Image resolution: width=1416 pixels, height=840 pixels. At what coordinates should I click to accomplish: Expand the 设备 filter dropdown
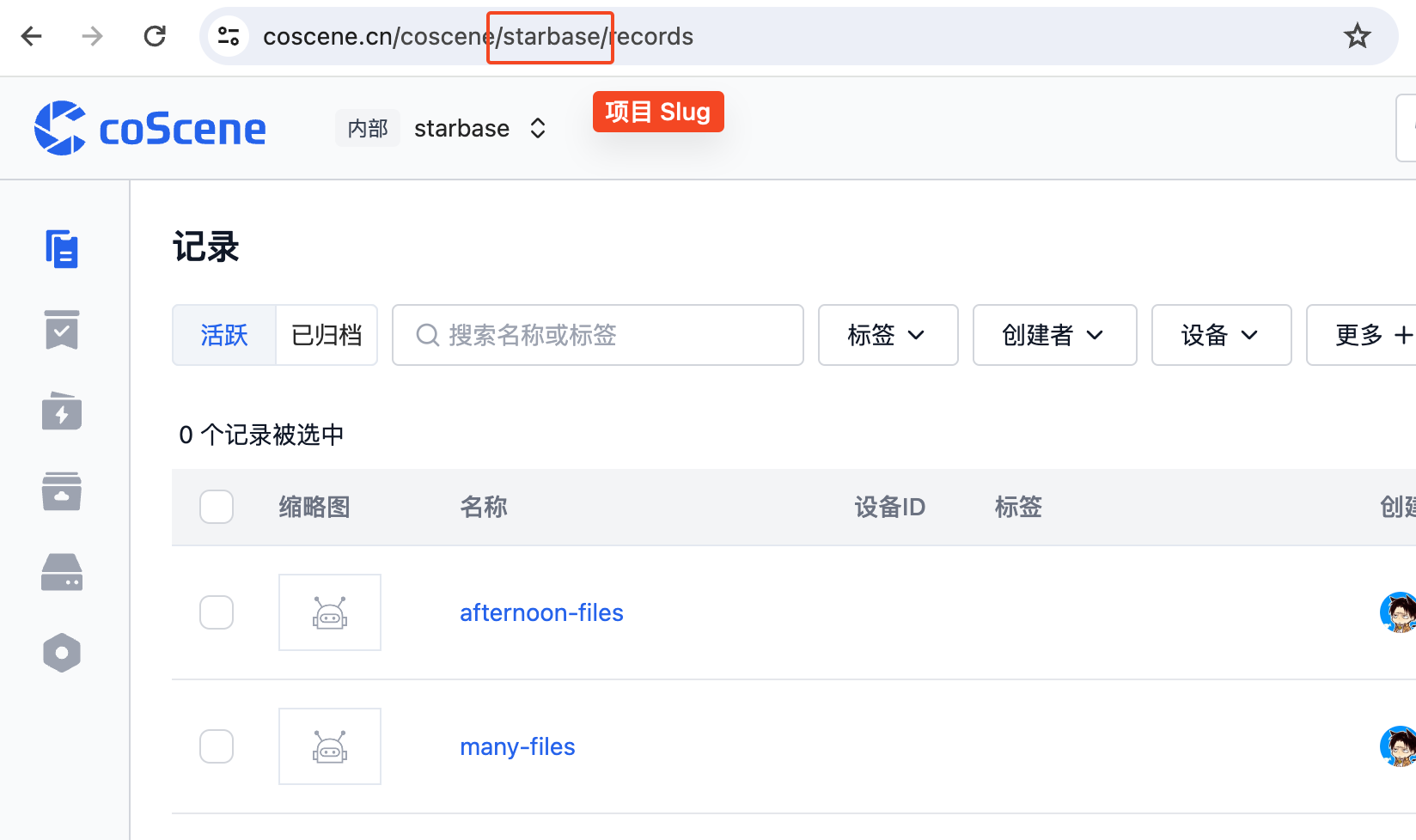pos(1222,335)
